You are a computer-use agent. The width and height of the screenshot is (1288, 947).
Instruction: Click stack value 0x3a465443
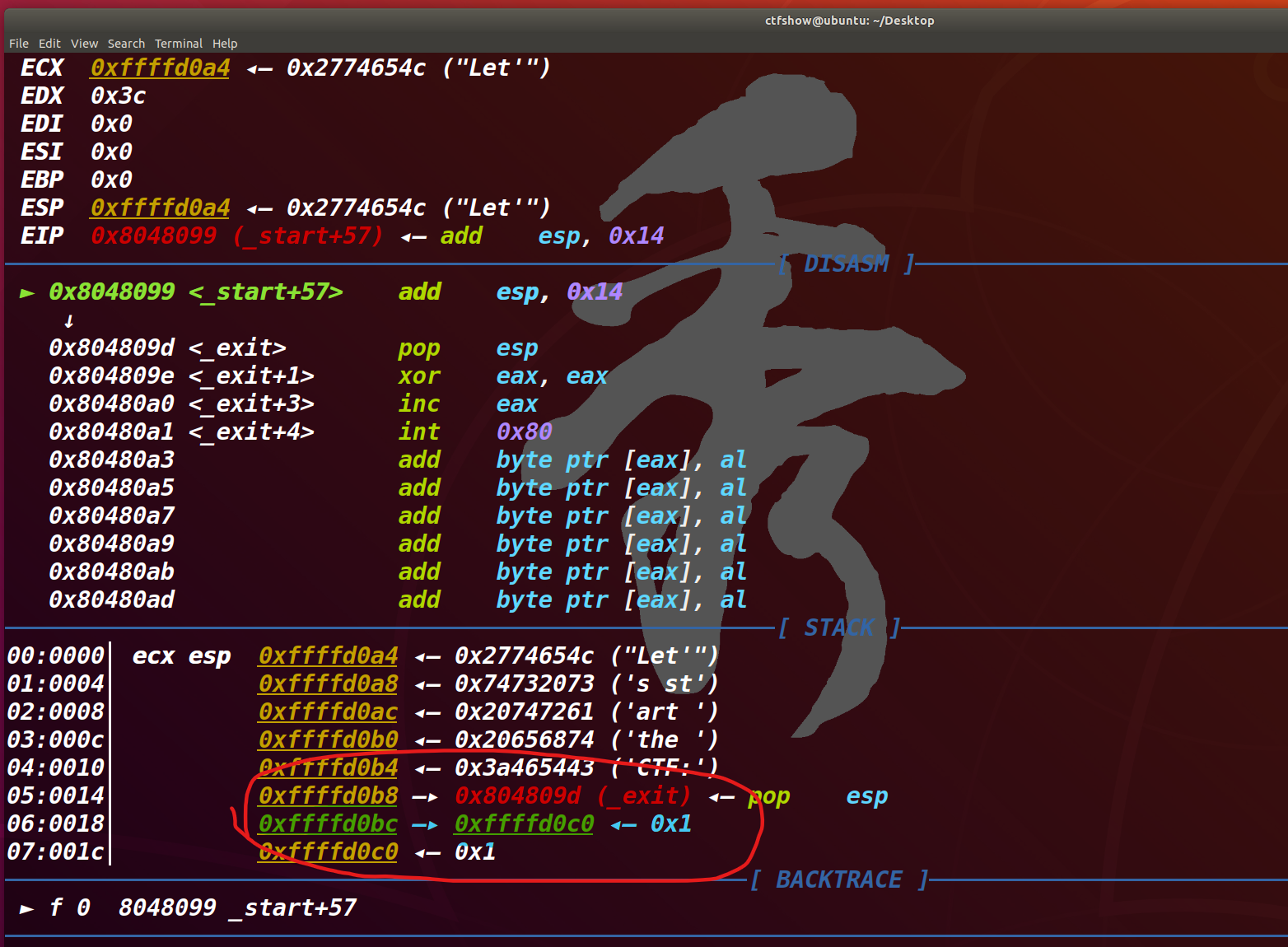pyautogui.click(x=524, y=767)
